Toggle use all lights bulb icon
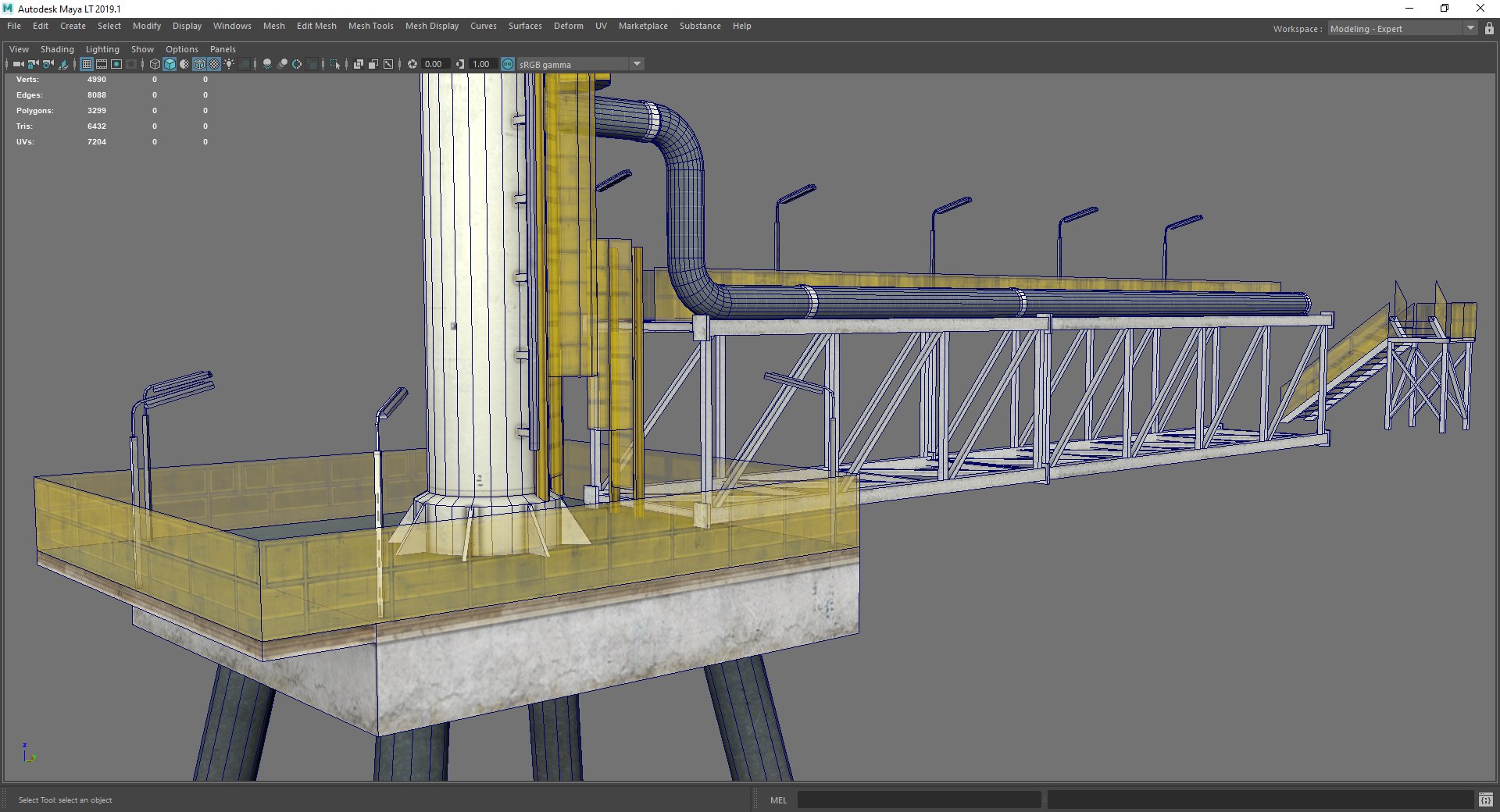Viewport: 1500px width, 812px height. point(229,64)
